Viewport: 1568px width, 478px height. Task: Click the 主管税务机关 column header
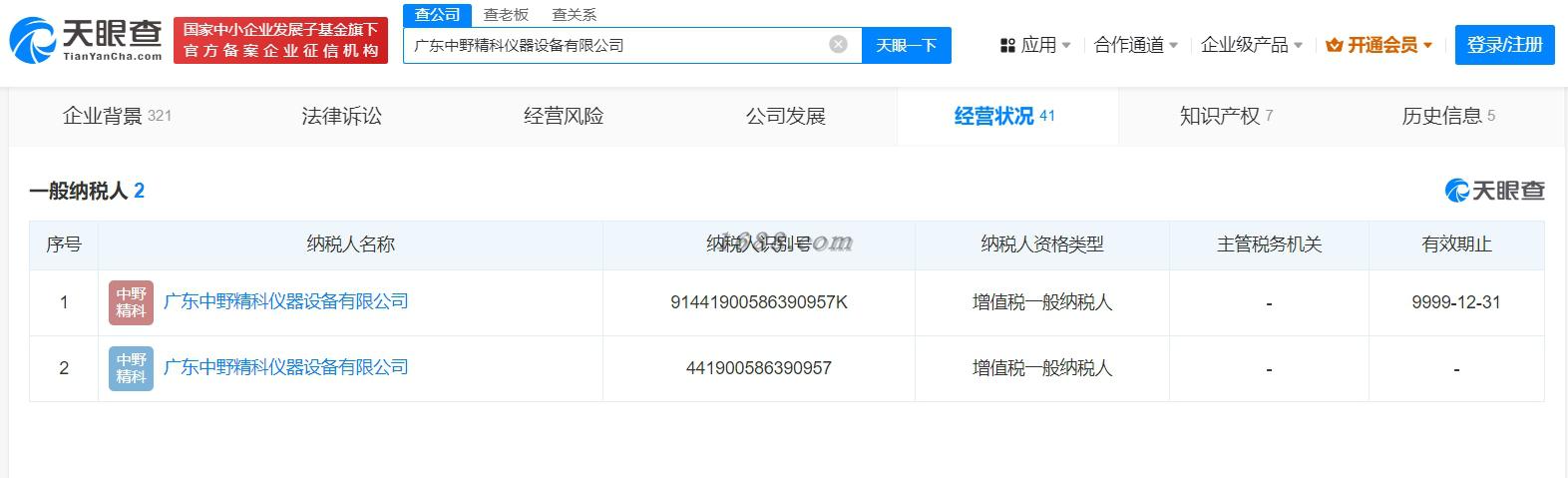(x=1269, y=244)
